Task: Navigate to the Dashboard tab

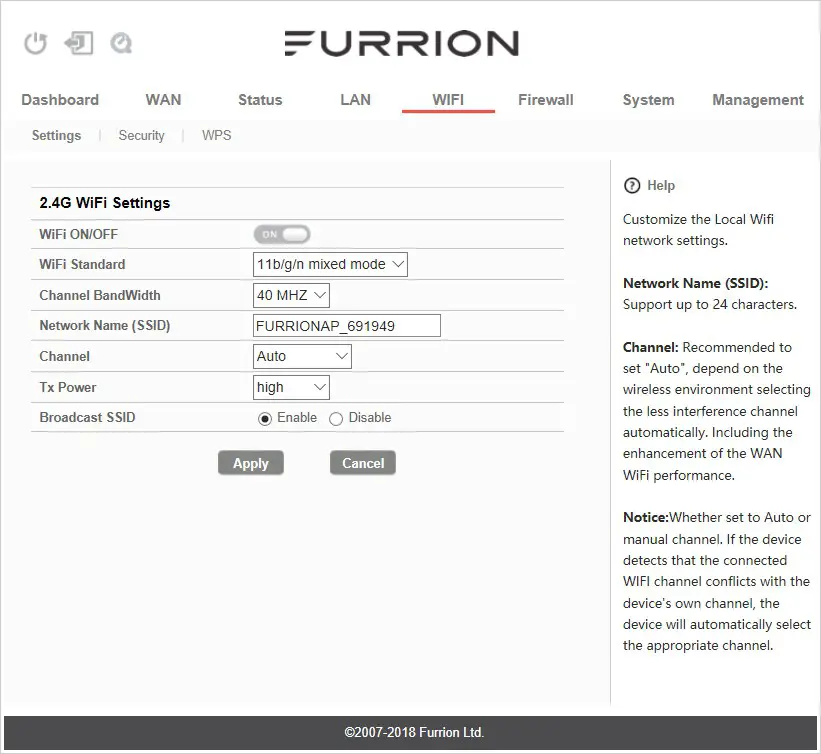Action: tap(60, 100)
